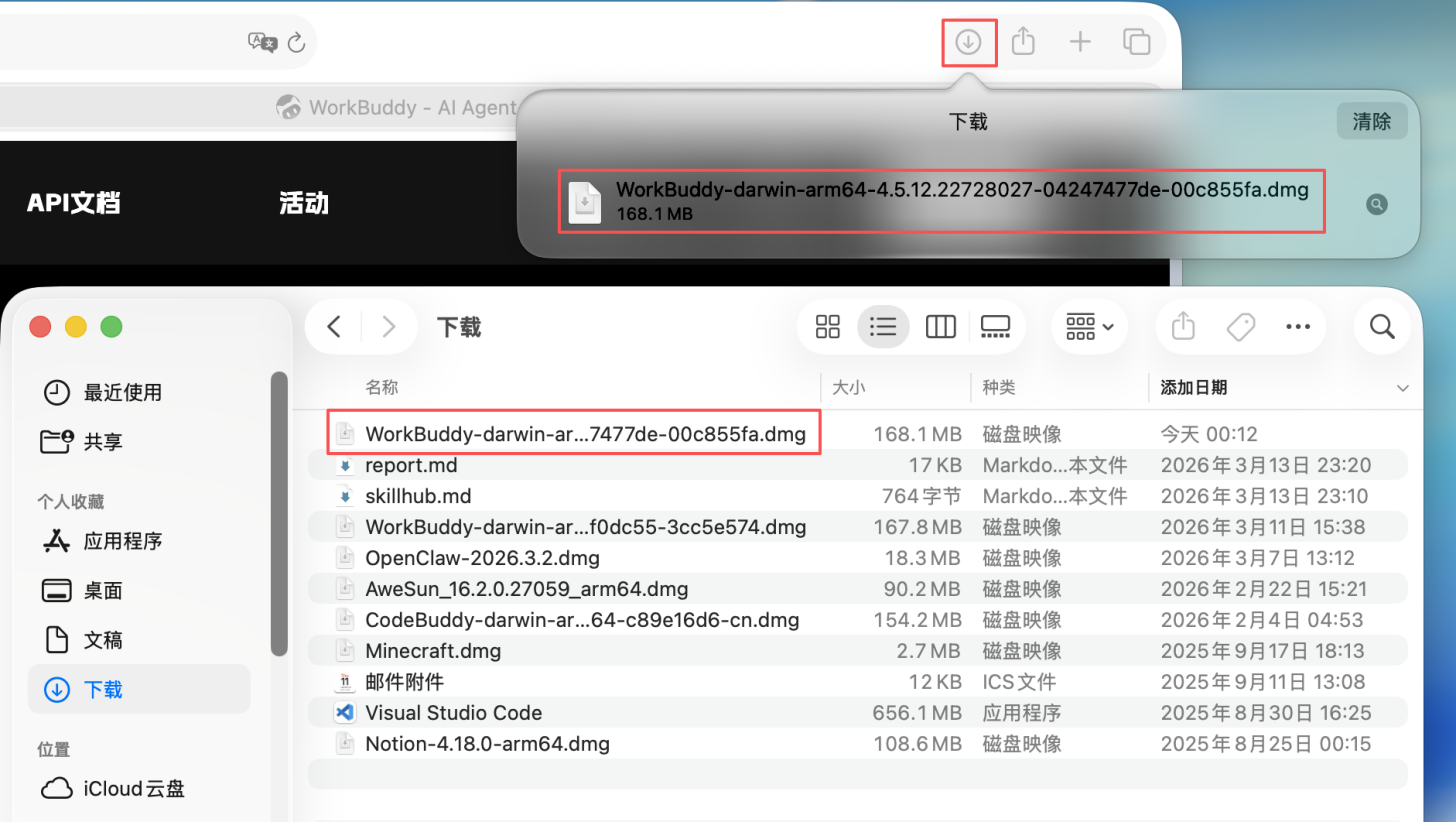Switch Finder to list view
The image size is (1456, 822).
pos(883,326)
